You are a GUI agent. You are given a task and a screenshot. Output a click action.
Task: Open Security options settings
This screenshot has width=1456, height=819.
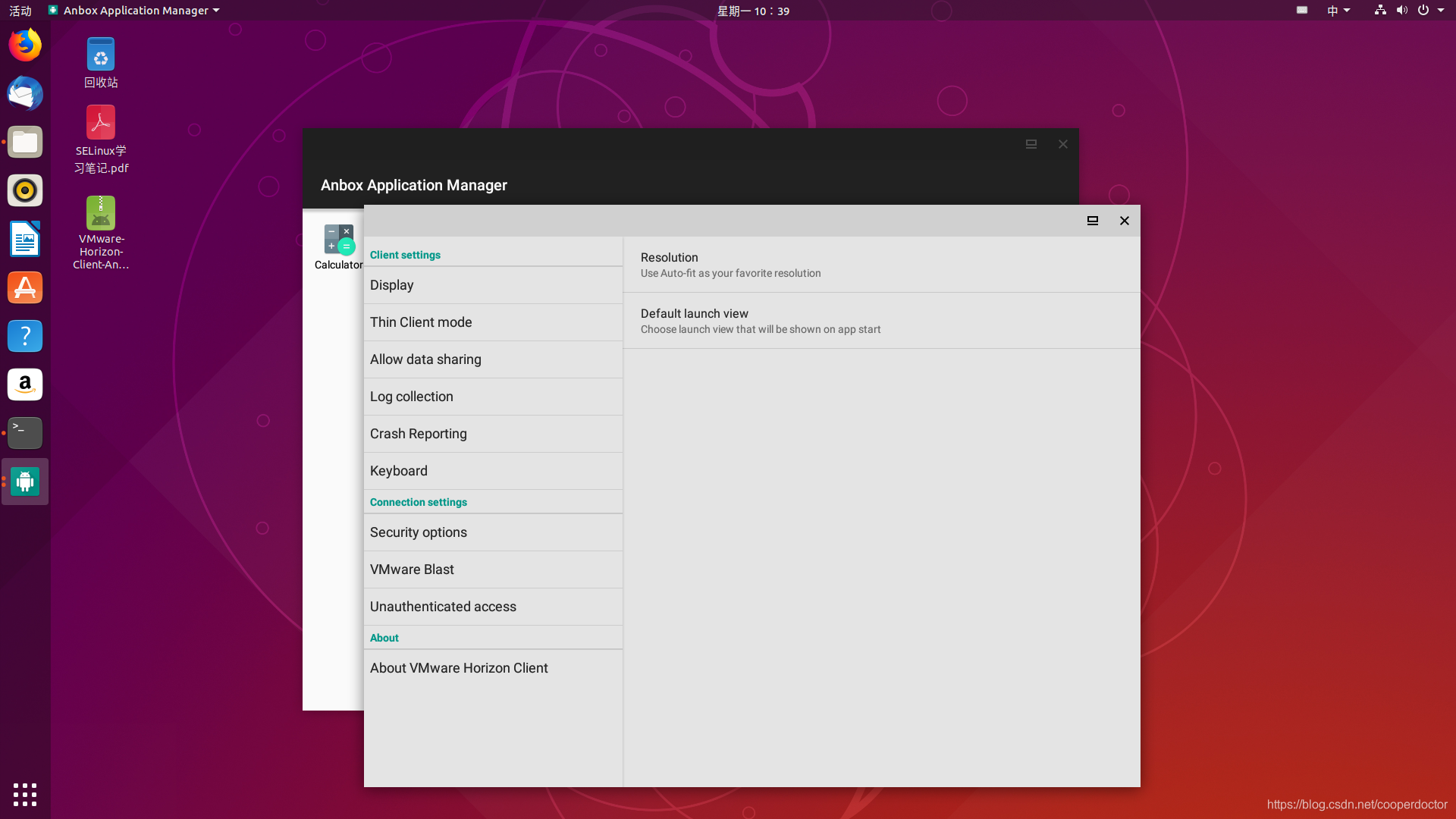[x=493, y=532]
